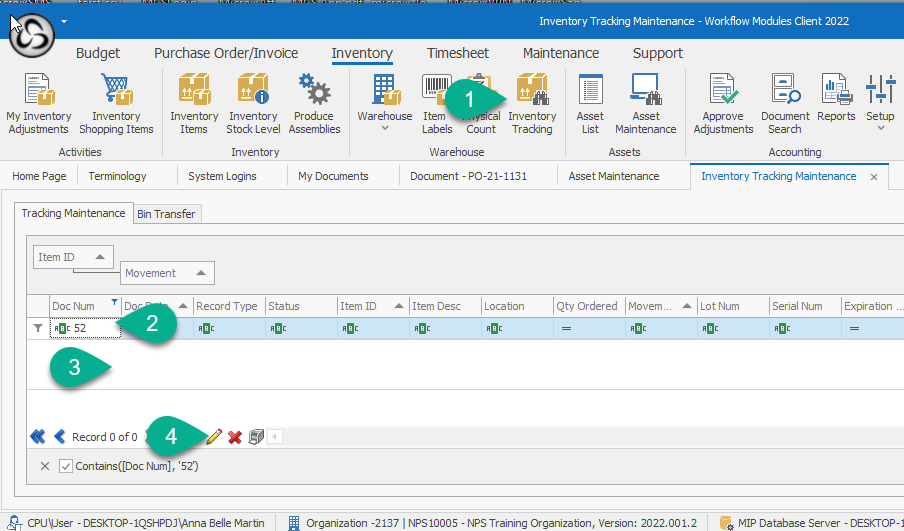Open Approve Adjustments
This screenshot has height=531, width=904.
pos(723,105)
